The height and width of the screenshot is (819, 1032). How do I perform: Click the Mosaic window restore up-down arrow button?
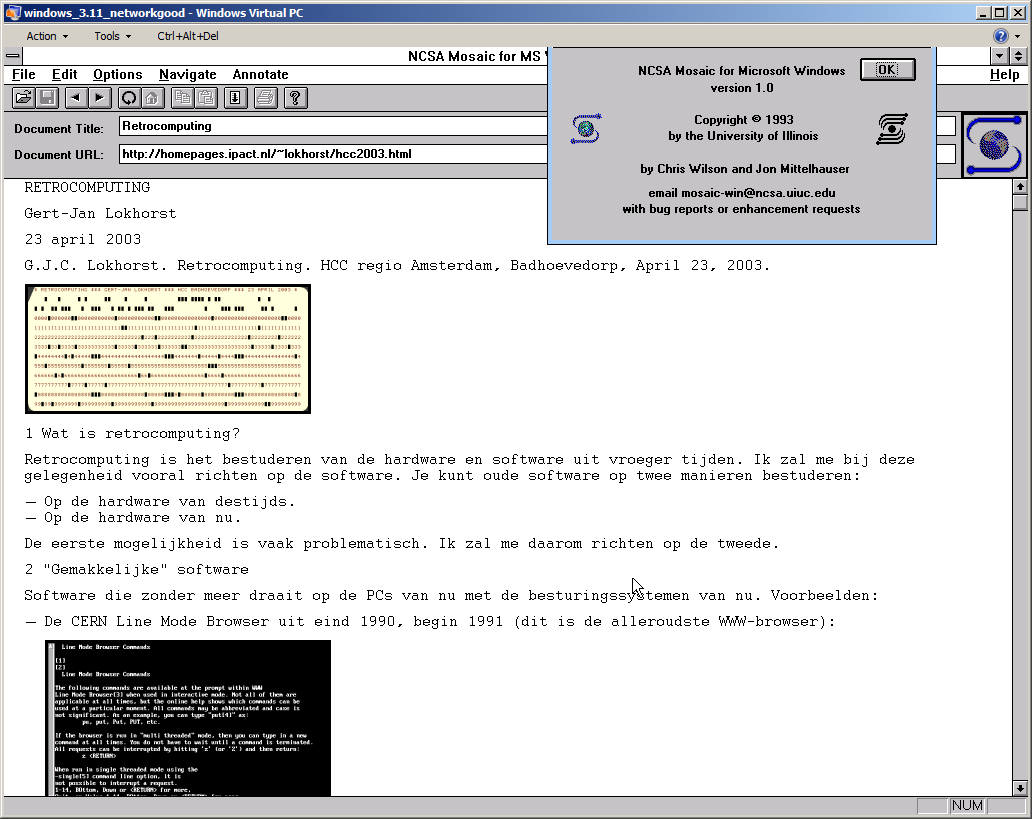pyautogui.click(x=1018, y=56)
